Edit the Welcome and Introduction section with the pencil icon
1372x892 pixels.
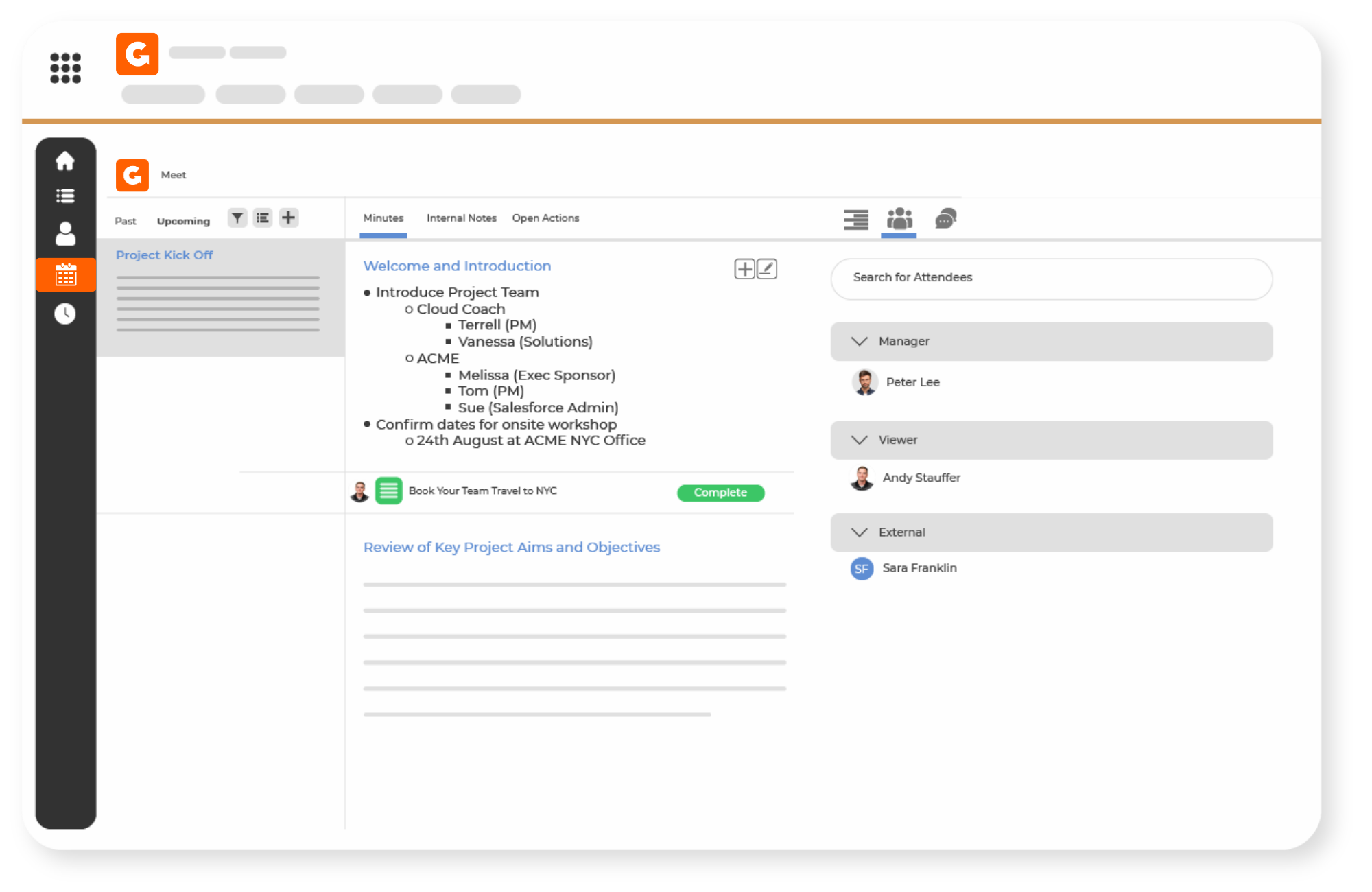pos(767,269)
